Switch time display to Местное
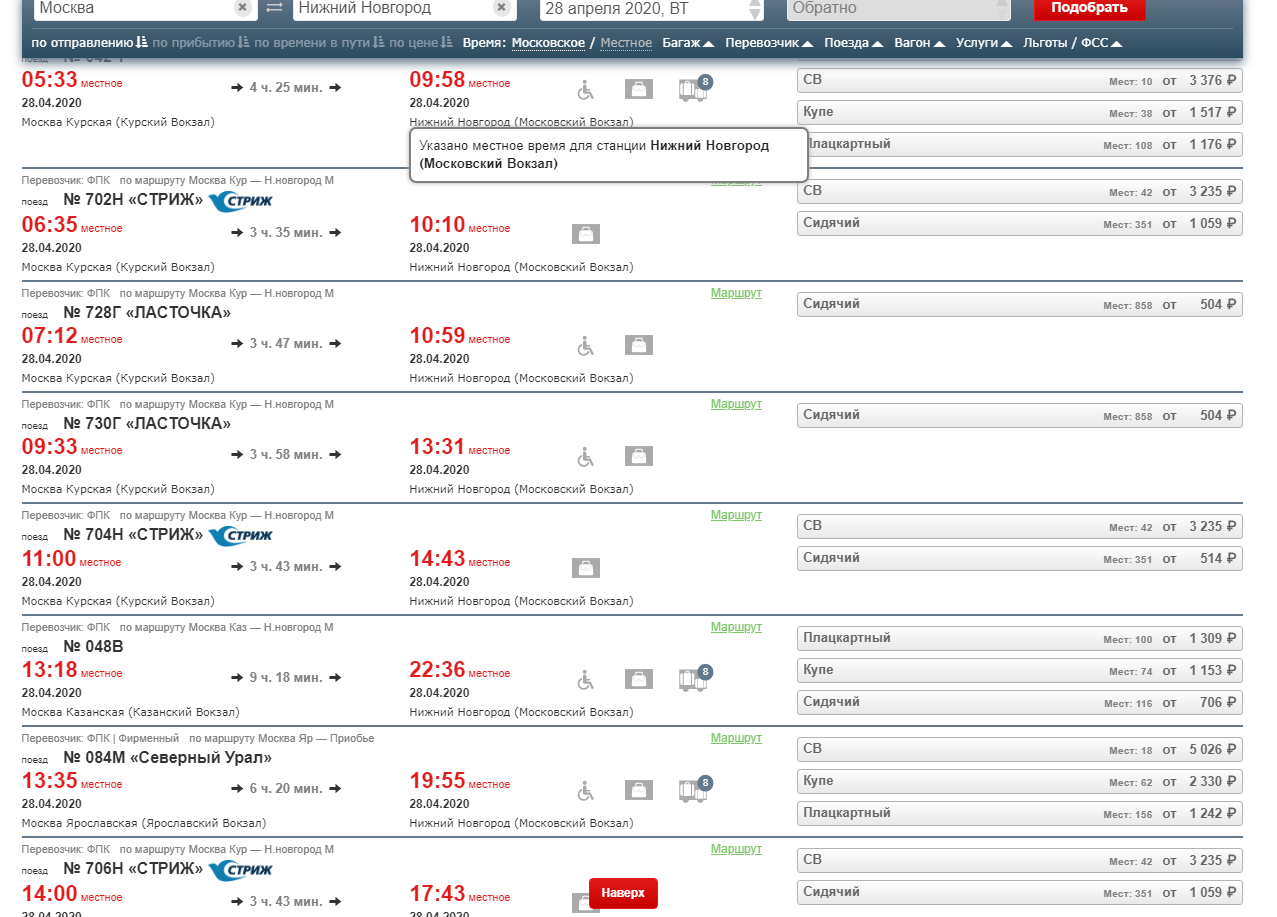Image resolution: width=1277 pixels, height=917 pixels. point(626,43)
